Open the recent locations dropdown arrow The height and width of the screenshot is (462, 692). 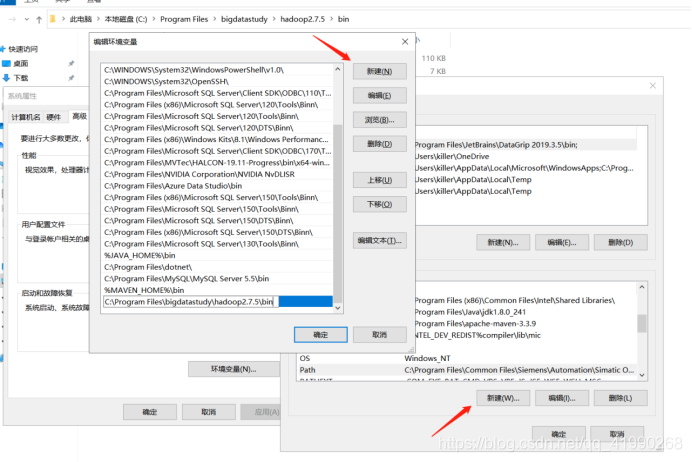coord(26,19)
